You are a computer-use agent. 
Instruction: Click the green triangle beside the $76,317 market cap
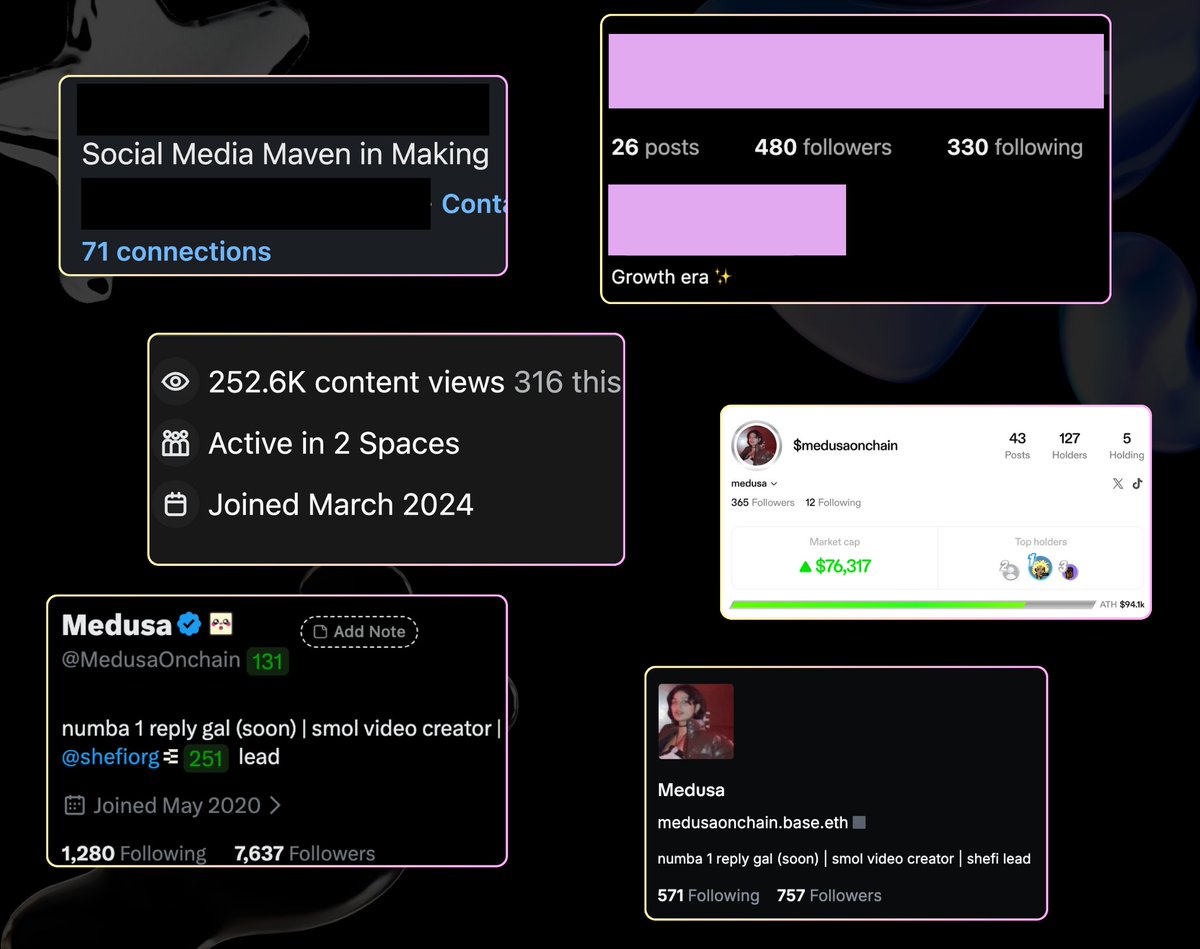tap(805, 567)
